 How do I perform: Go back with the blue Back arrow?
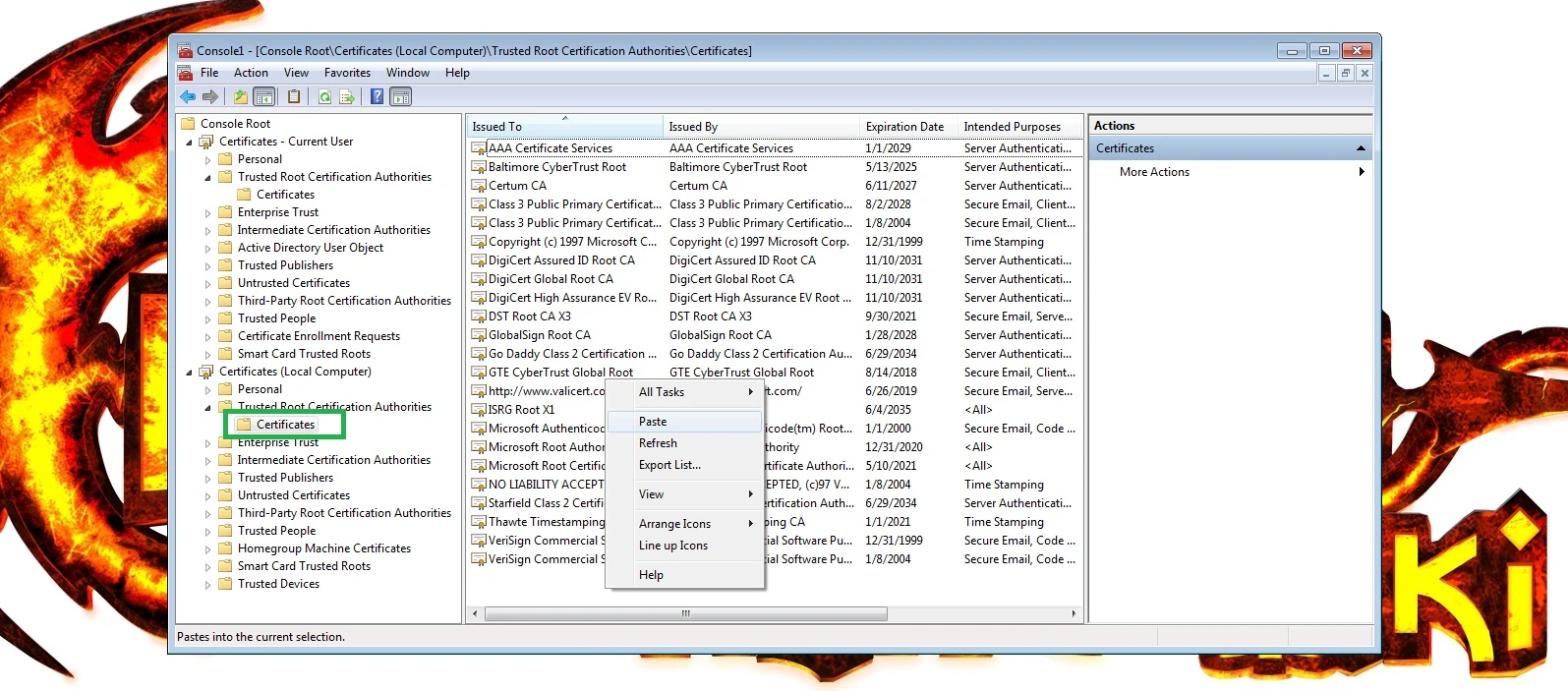[188, 96]
